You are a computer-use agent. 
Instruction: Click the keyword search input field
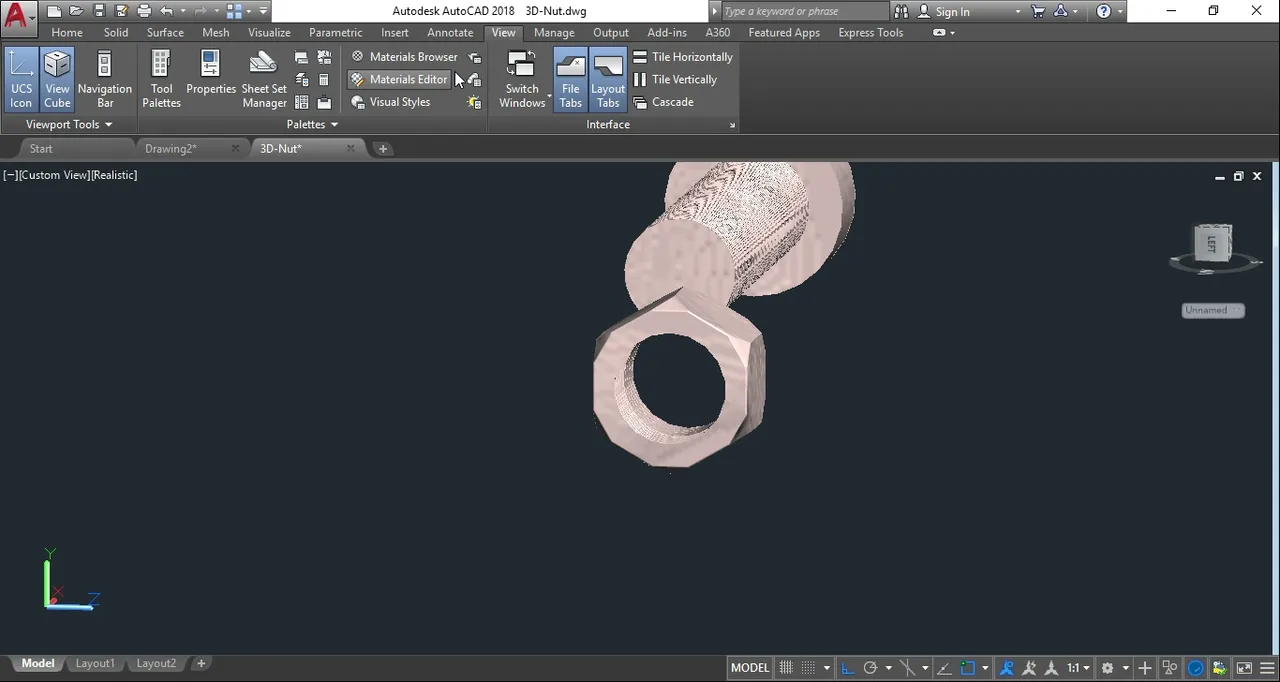803,12
